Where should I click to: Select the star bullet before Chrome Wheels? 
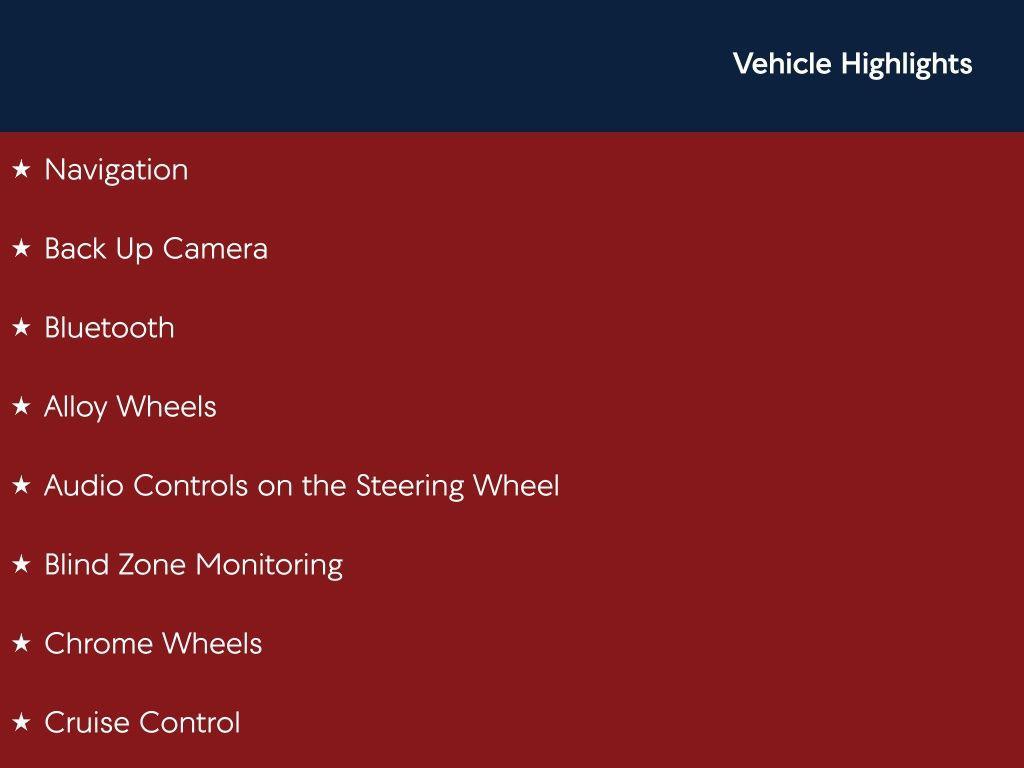21,644
